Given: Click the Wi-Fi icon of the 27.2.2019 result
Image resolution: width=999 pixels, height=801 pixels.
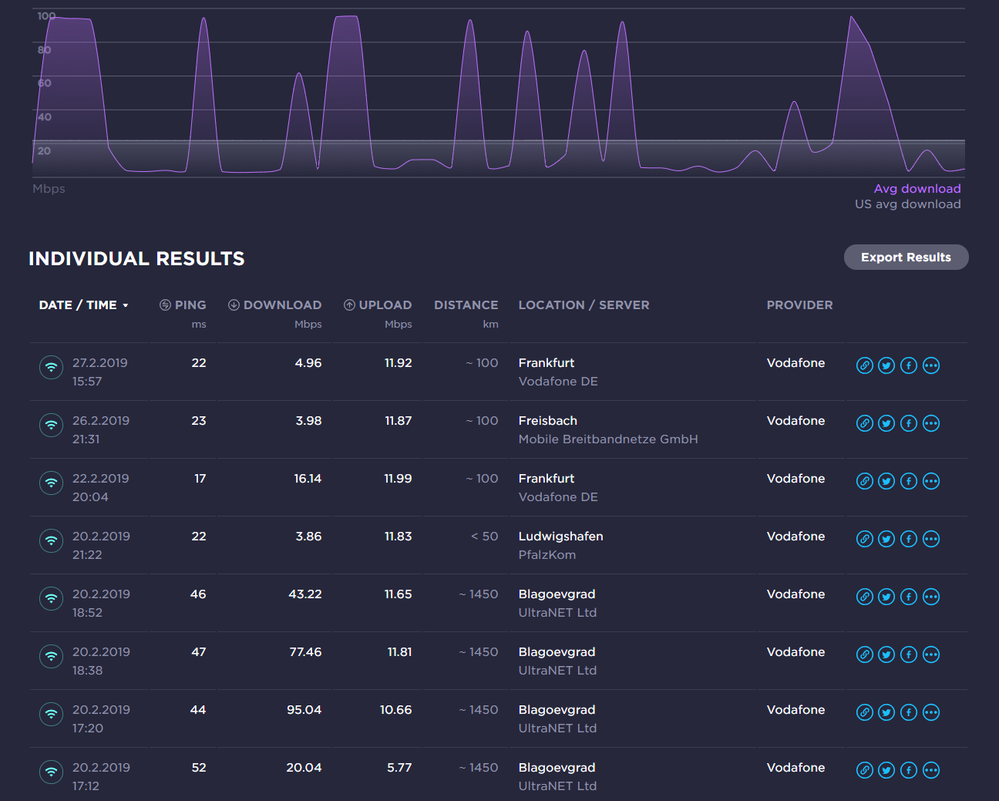Looking at the screenshot, I should [50, 367].
